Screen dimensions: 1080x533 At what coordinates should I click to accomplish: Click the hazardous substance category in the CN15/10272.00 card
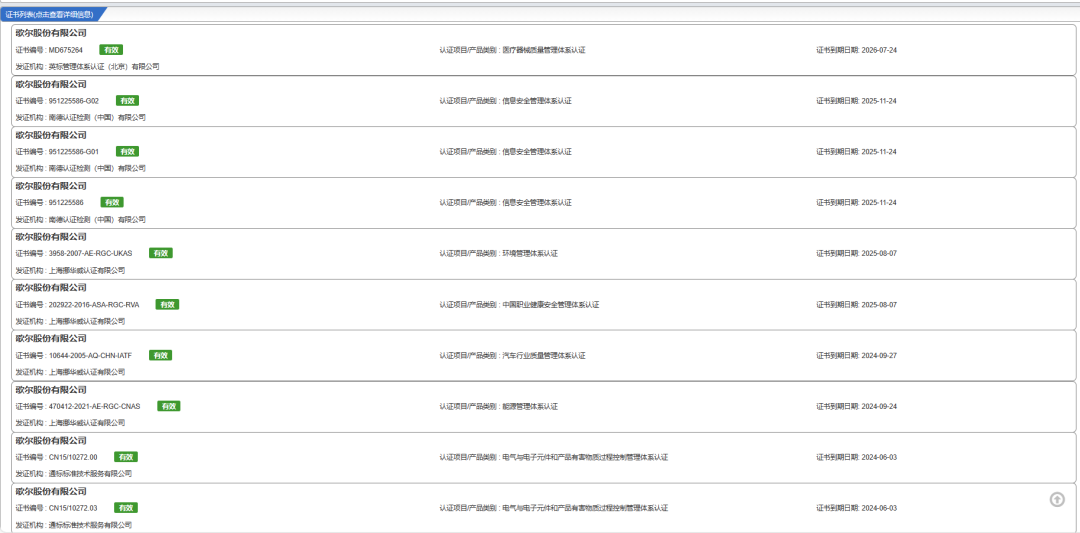[585, 457]
